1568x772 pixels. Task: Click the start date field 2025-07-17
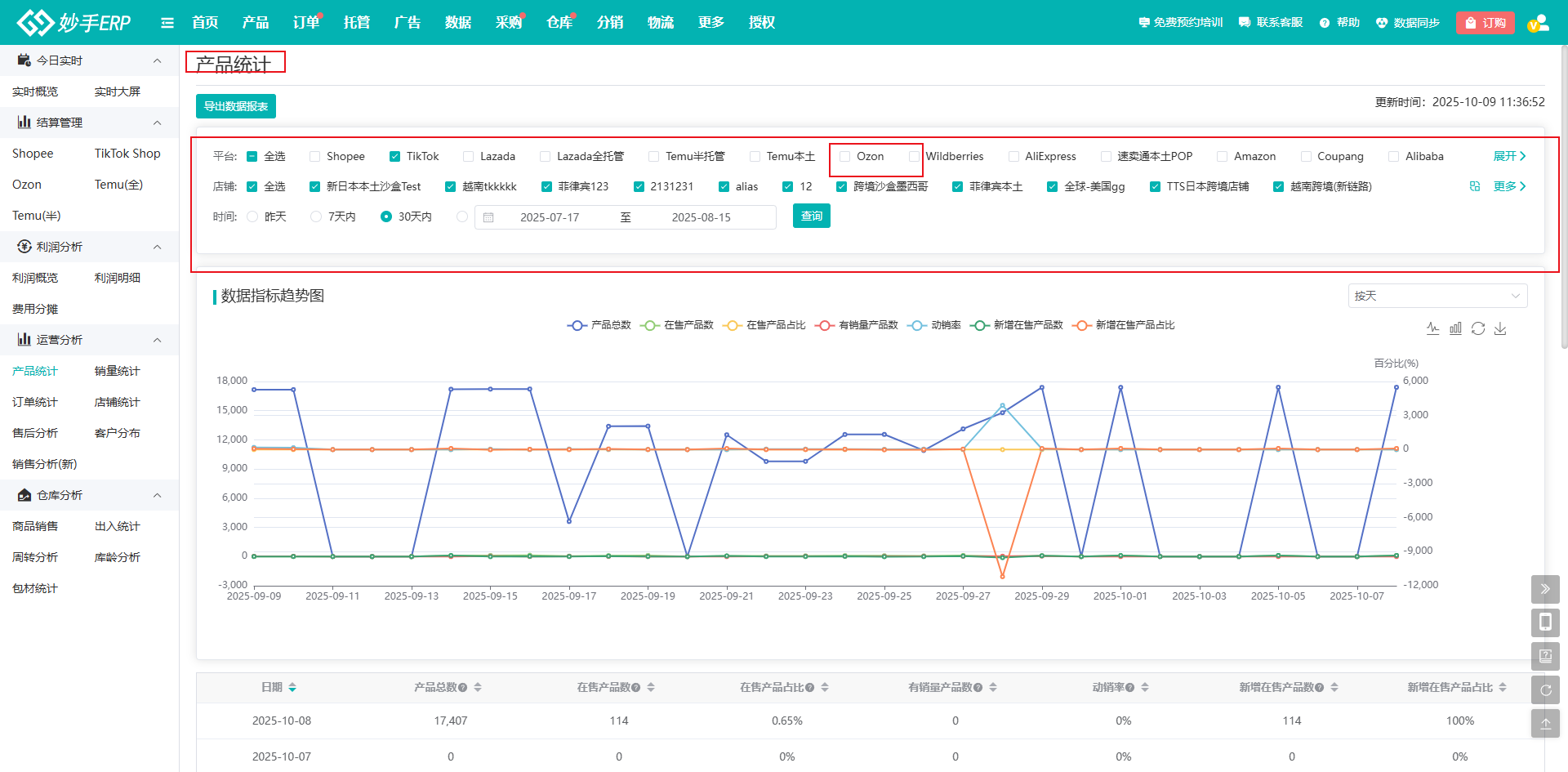pyautogui.click(x=550, y=217)
